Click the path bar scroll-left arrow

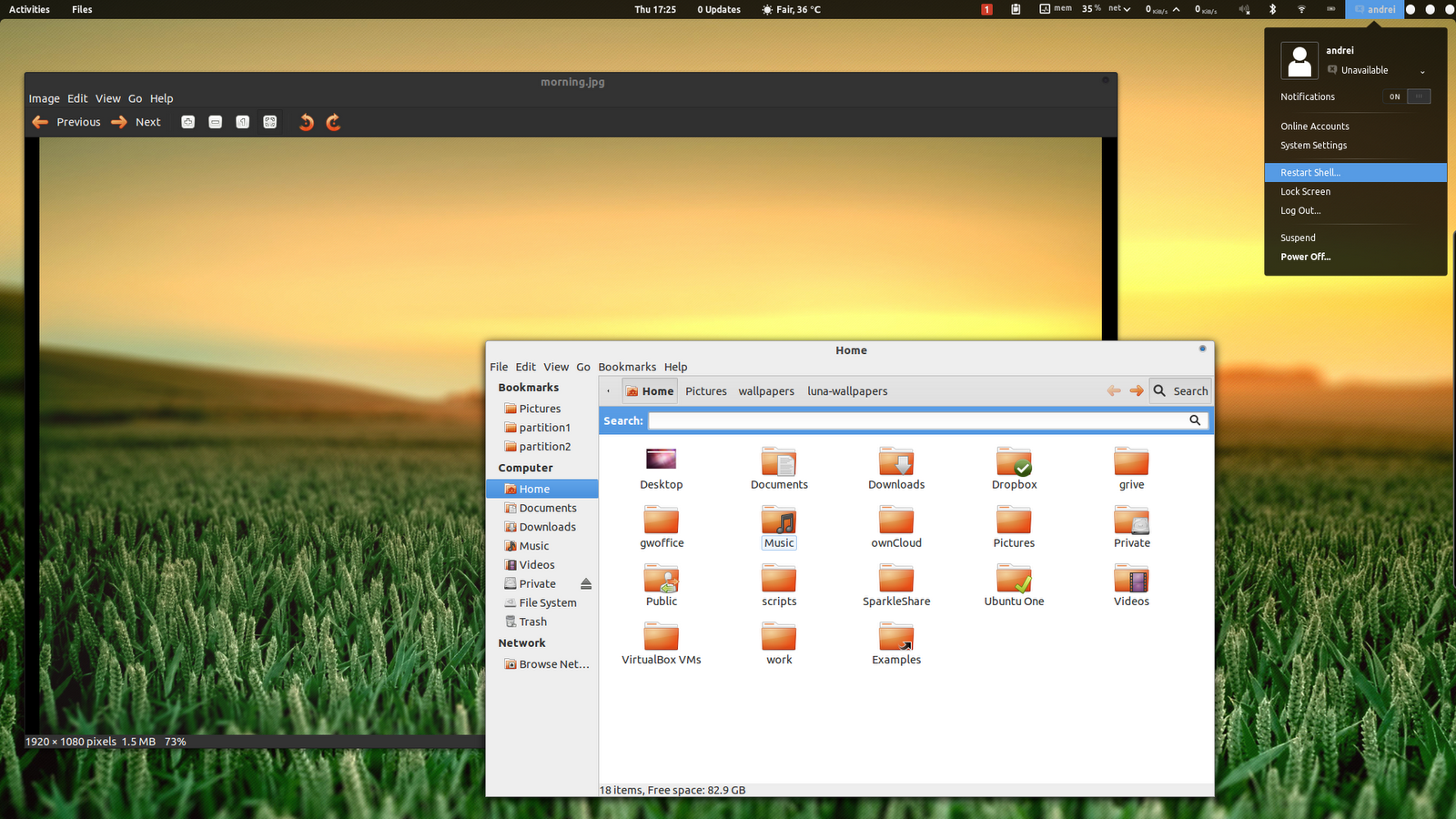click(x=609, y=391)
